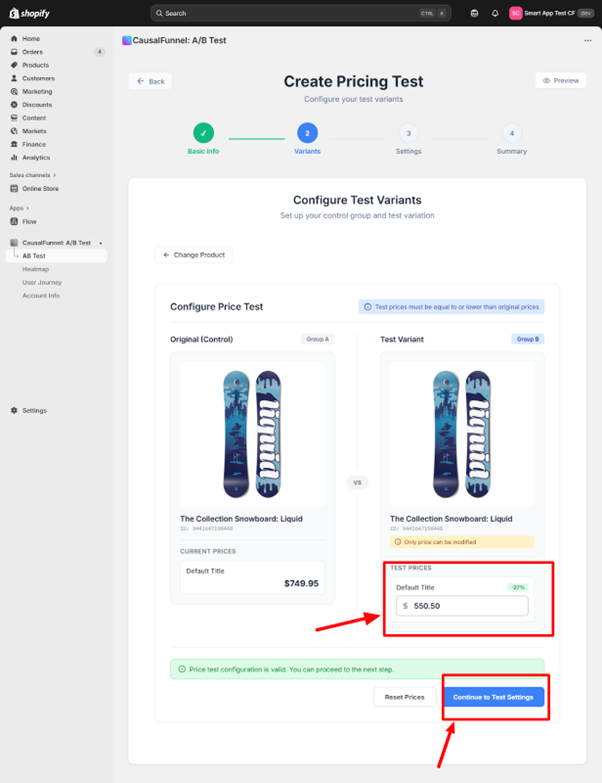Screen dimensions: 602x783
Task: Click Continue to Test Settings button
Action: pyautogui.click(x=494, y=697)
